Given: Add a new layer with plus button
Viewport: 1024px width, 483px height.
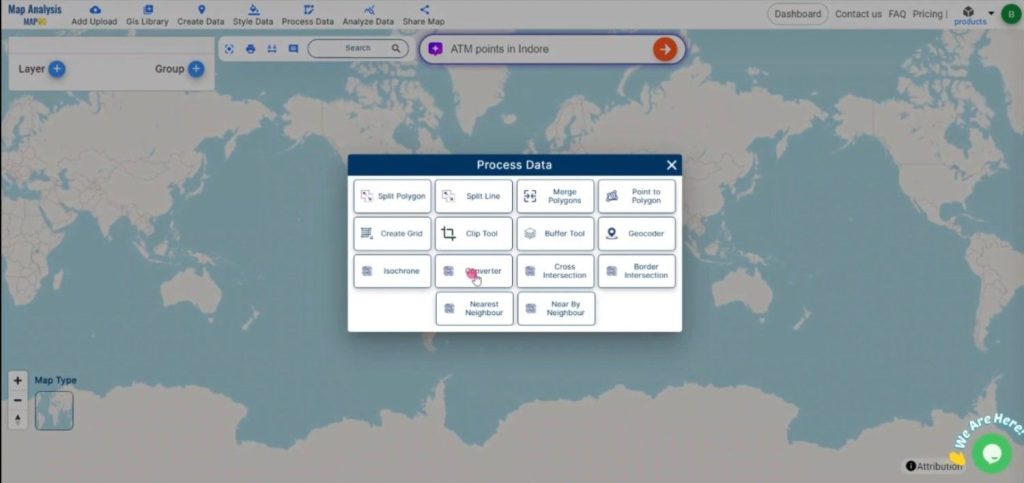Looking at the screenshot, I should [x=57, y=69].
